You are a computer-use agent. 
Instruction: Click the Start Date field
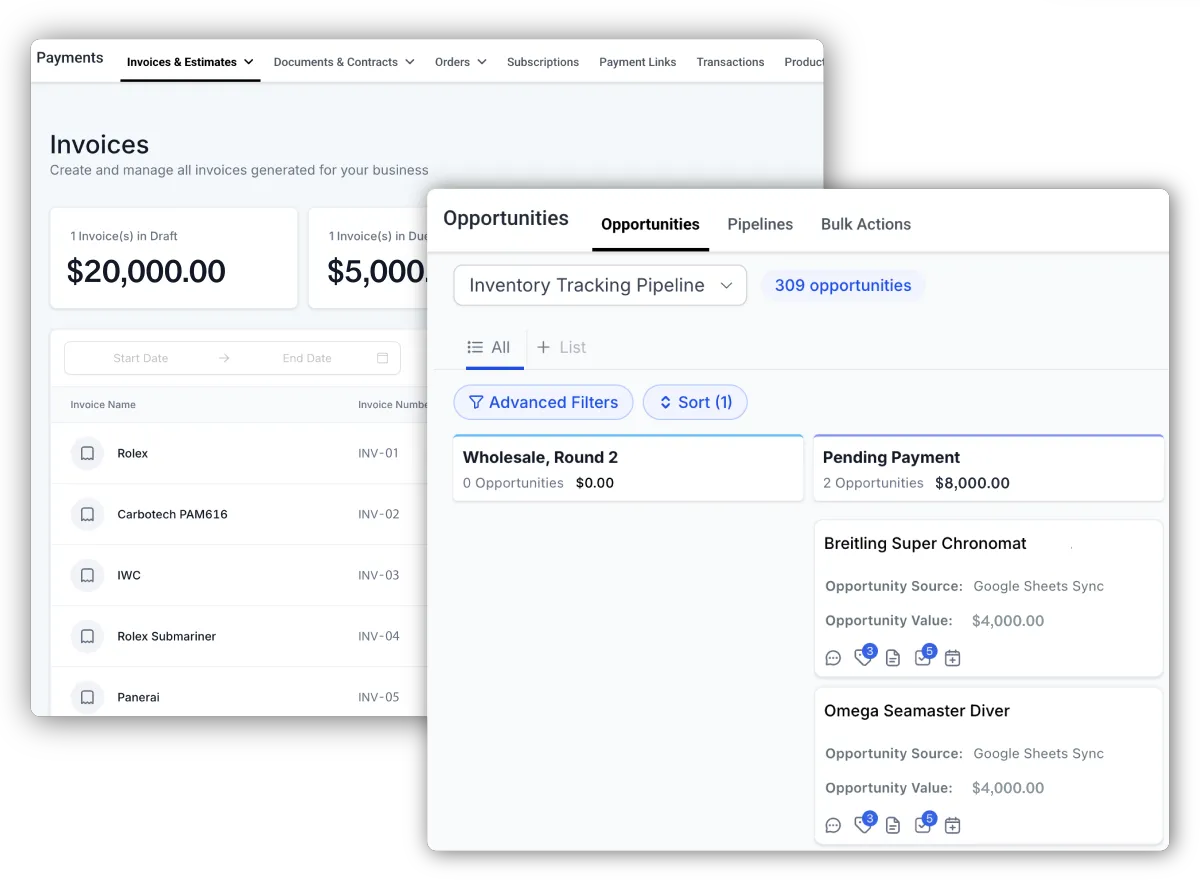[141, 358]
